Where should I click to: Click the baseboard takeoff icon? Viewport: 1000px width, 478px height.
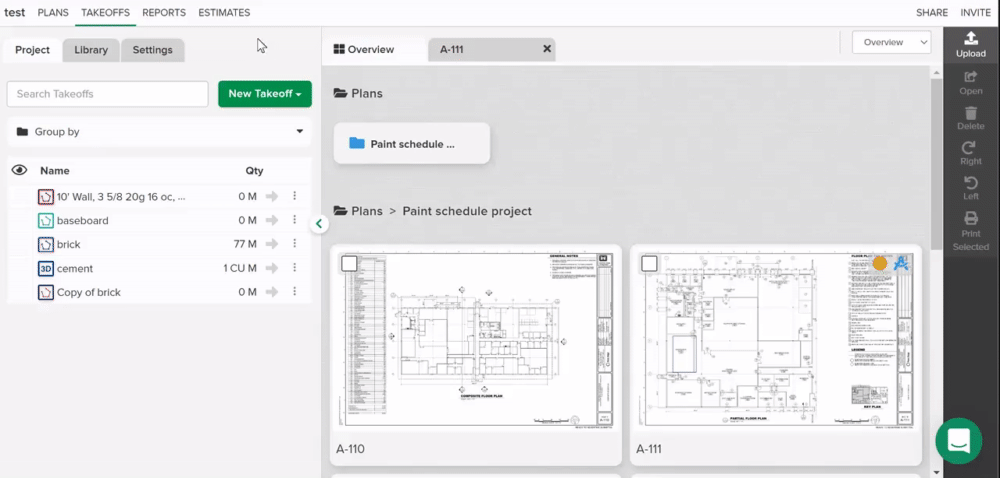(45, 221)
